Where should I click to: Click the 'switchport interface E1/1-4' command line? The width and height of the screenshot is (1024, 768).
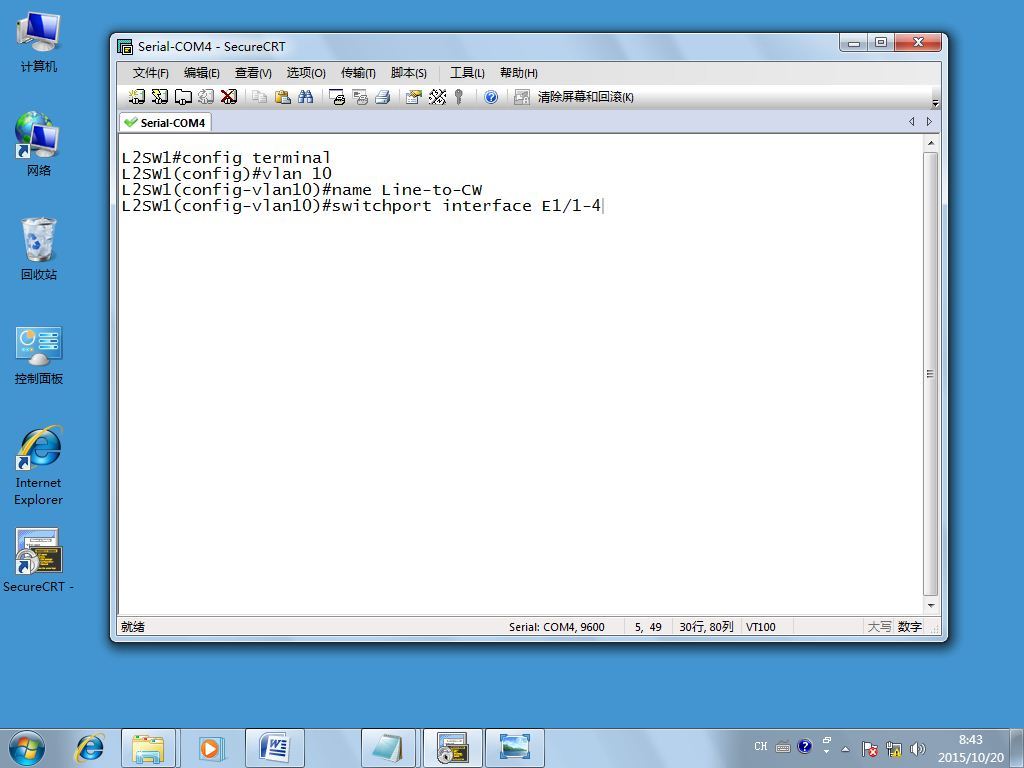tap(361, 206)
